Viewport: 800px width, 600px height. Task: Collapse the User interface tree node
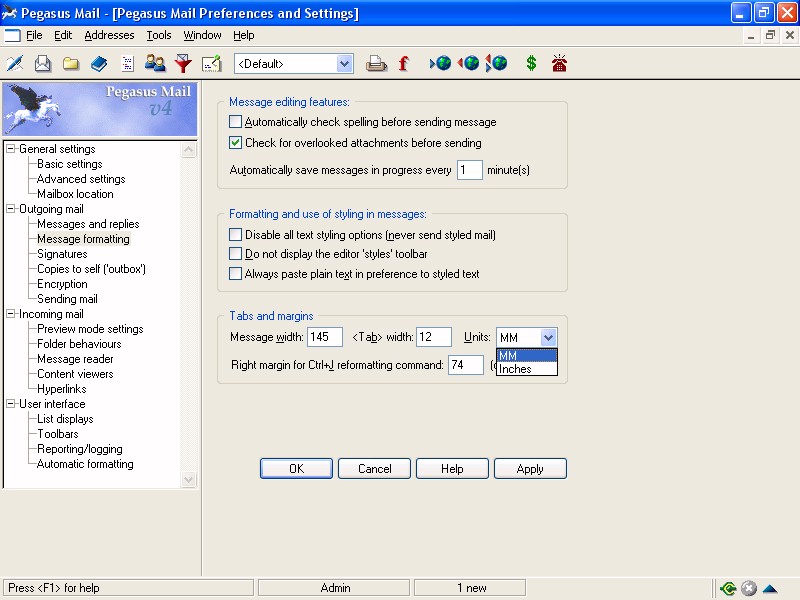click(10, 404)
